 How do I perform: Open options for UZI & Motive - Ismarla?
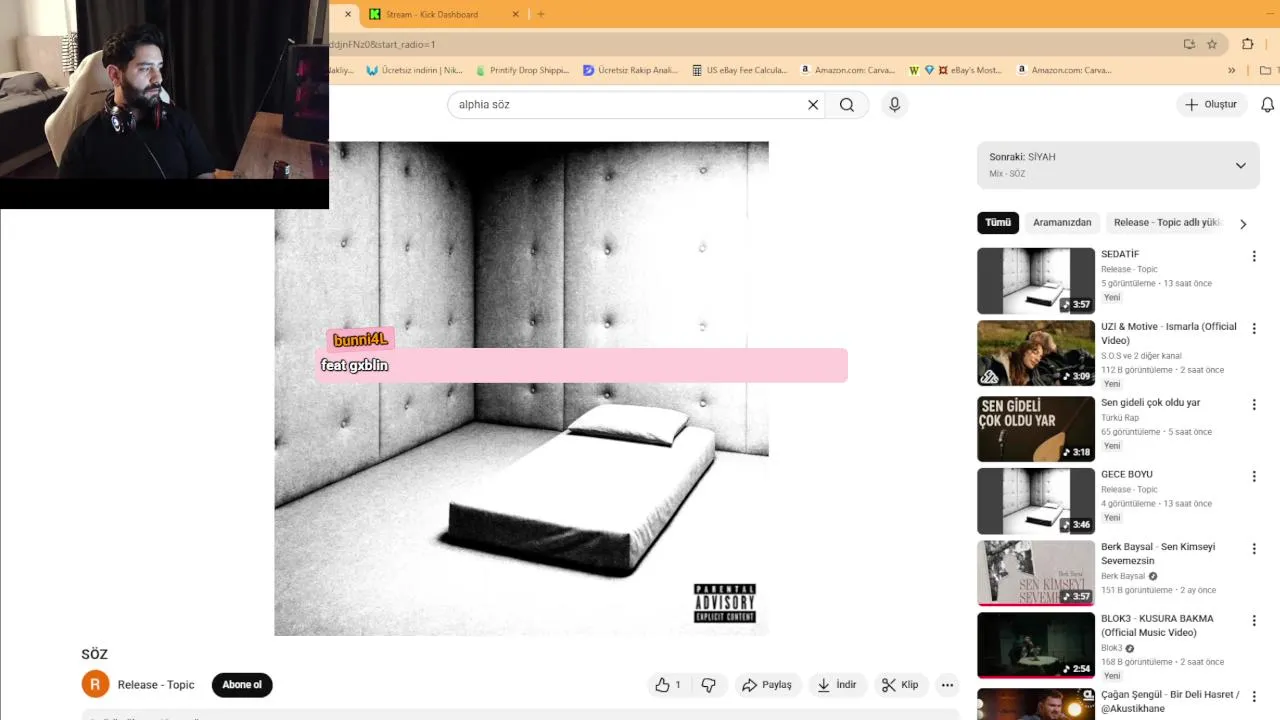click(x=1253, y=329)
